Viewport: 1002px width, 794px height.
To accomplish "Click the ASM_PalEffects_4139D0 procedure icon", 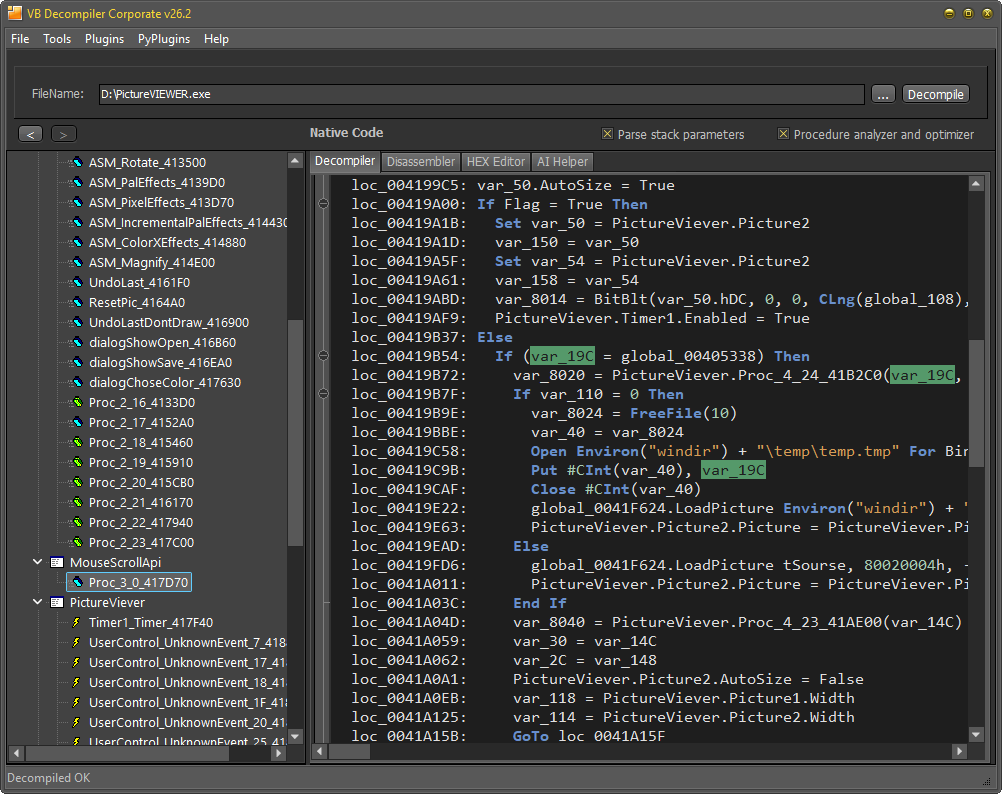I will coord(77,183).
